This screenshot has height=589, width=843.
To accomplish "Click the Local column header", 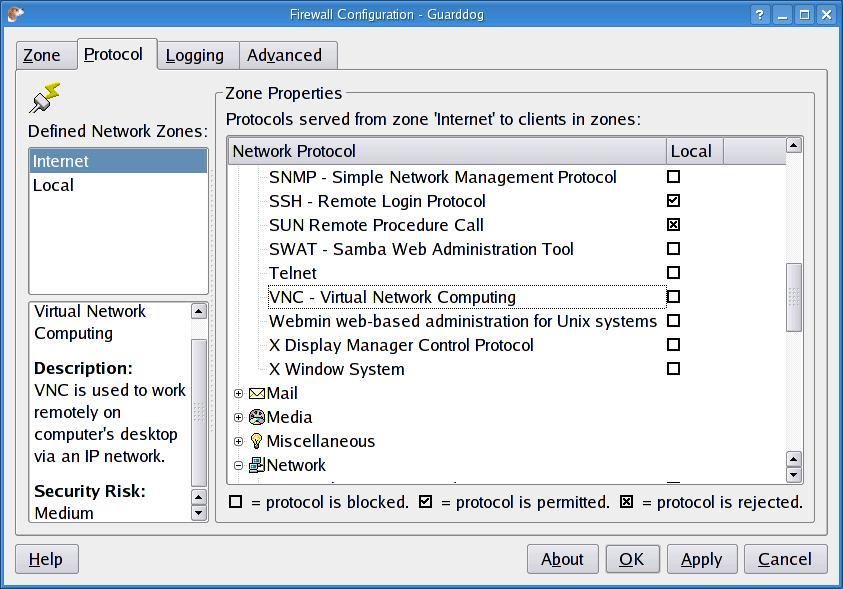I will pos(695,151).
